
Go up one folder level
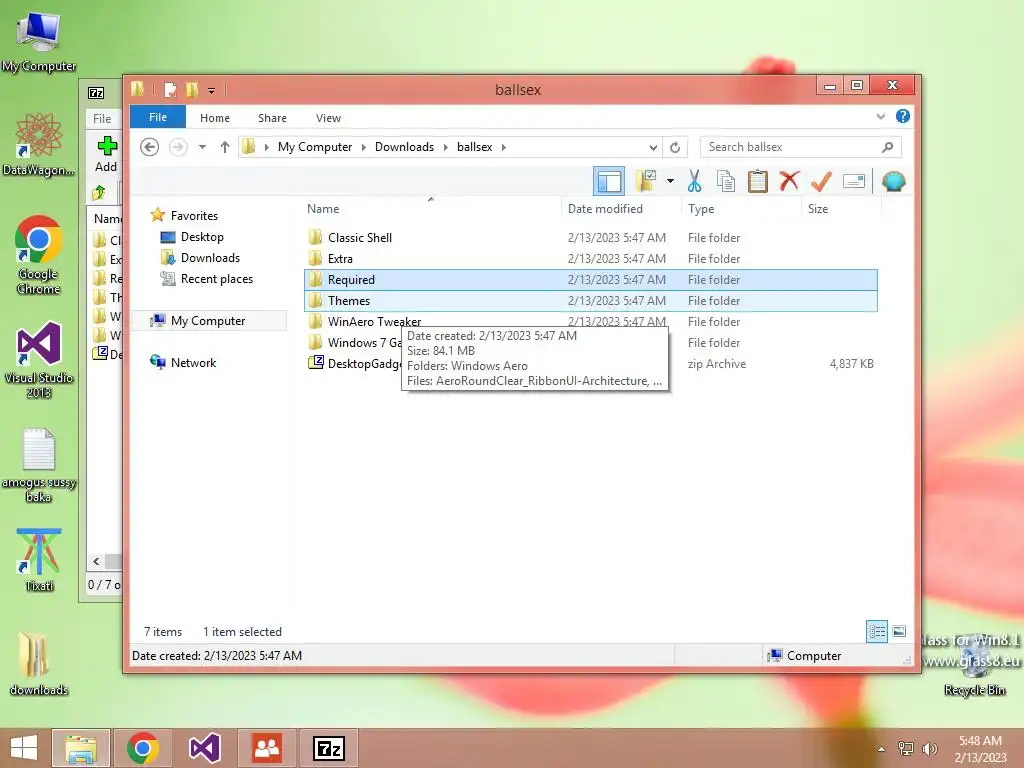[225, 147]
